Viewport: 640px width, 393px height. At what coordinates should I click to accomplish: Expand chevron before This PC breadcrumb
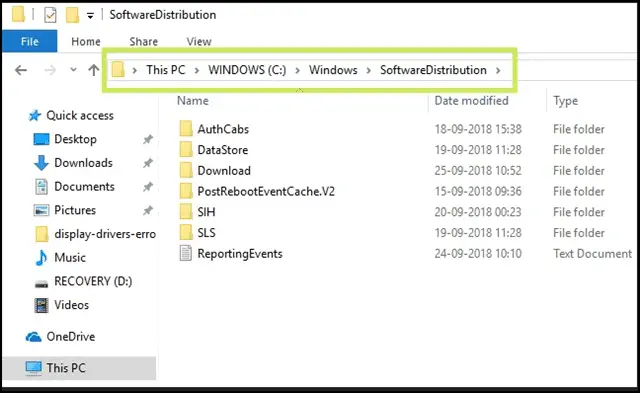coord(134,71)
